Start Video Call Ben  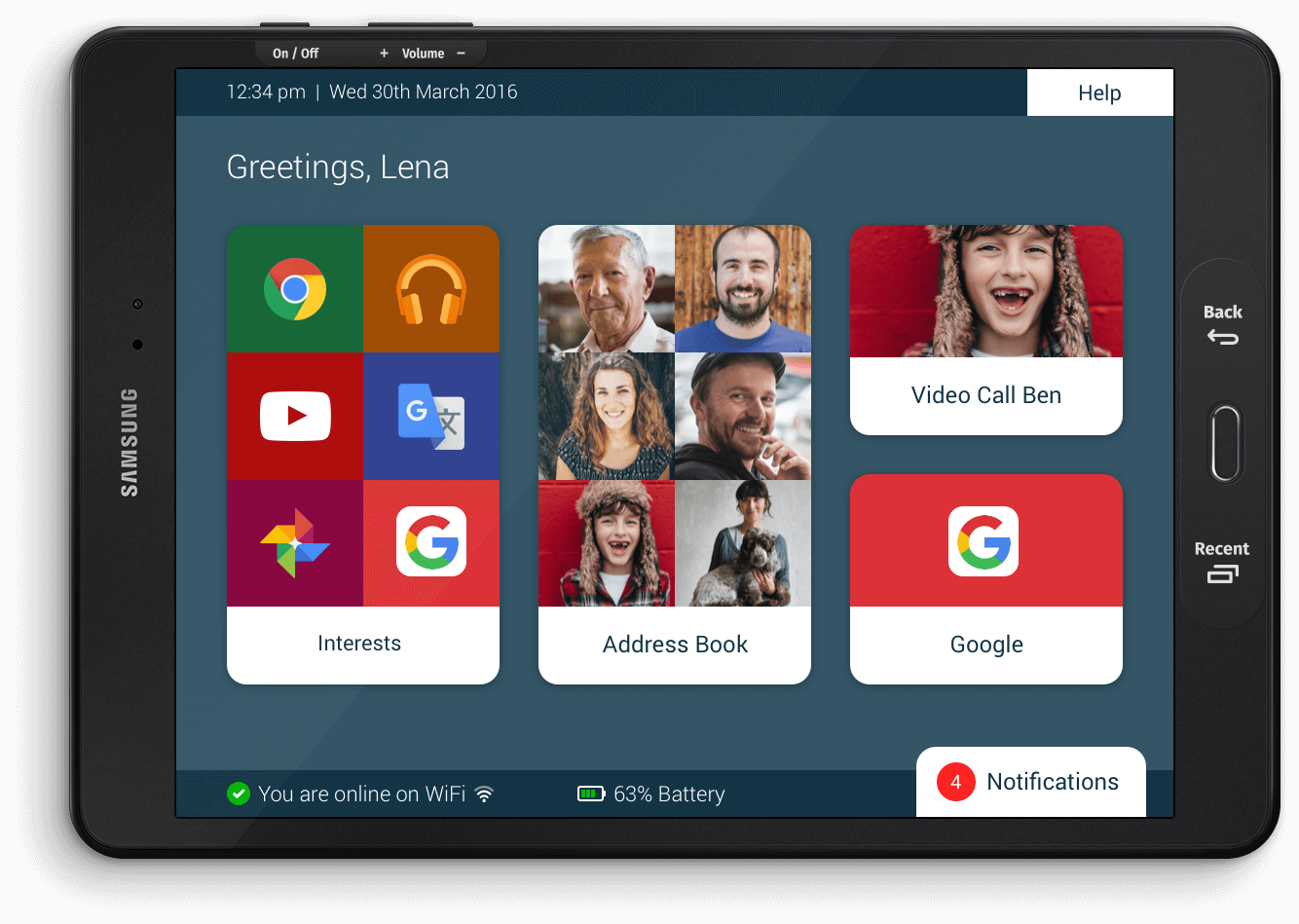[986, 395]
